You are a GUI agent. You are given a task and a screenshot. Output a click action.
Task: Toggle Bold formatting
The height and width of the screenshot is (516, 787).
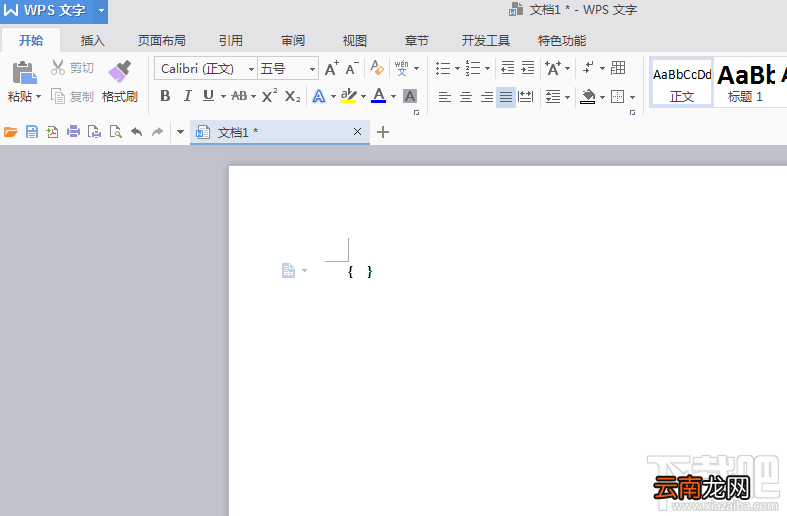tap(165, 96)
